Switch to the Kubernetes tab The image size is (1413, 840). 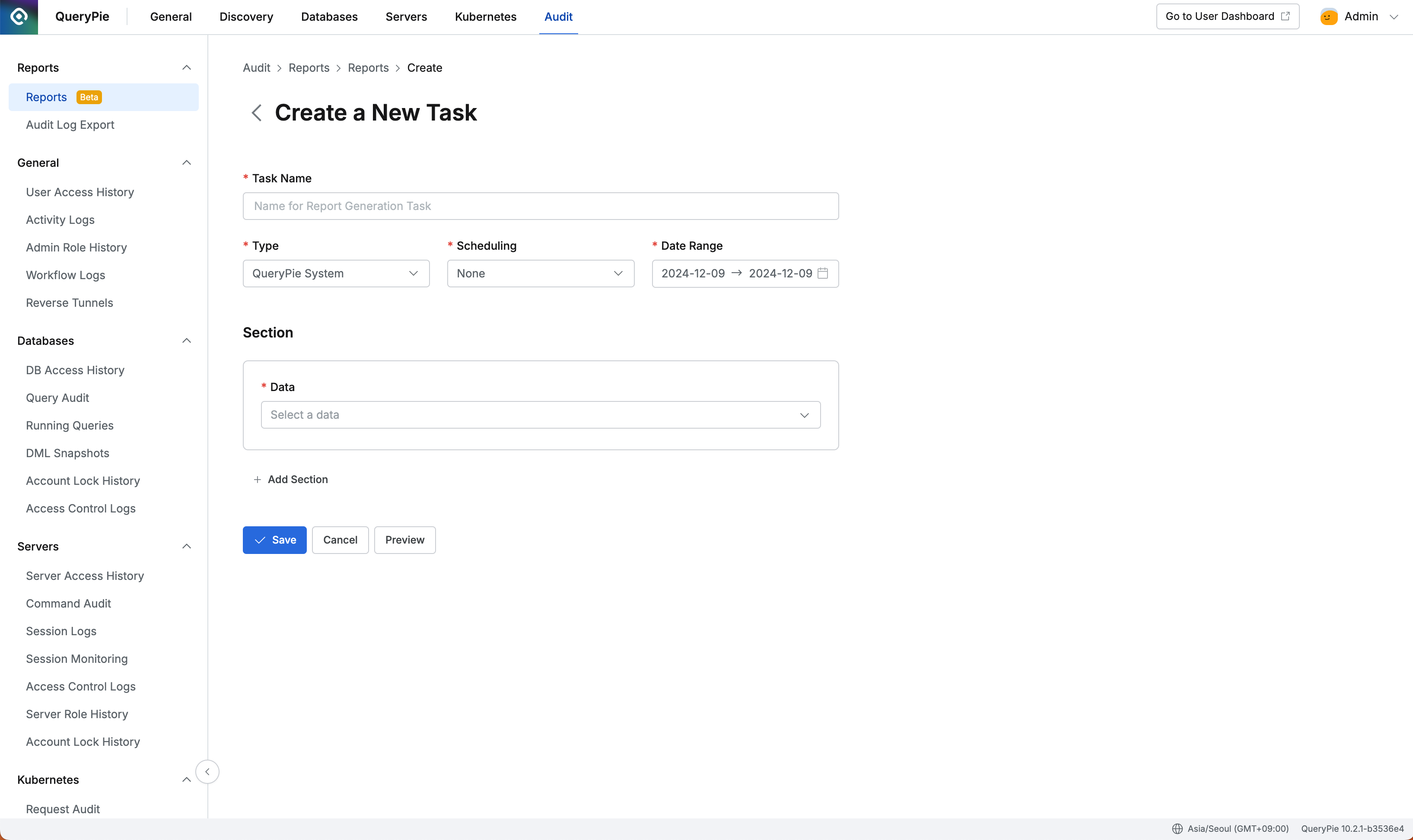[x=485, y=16]
